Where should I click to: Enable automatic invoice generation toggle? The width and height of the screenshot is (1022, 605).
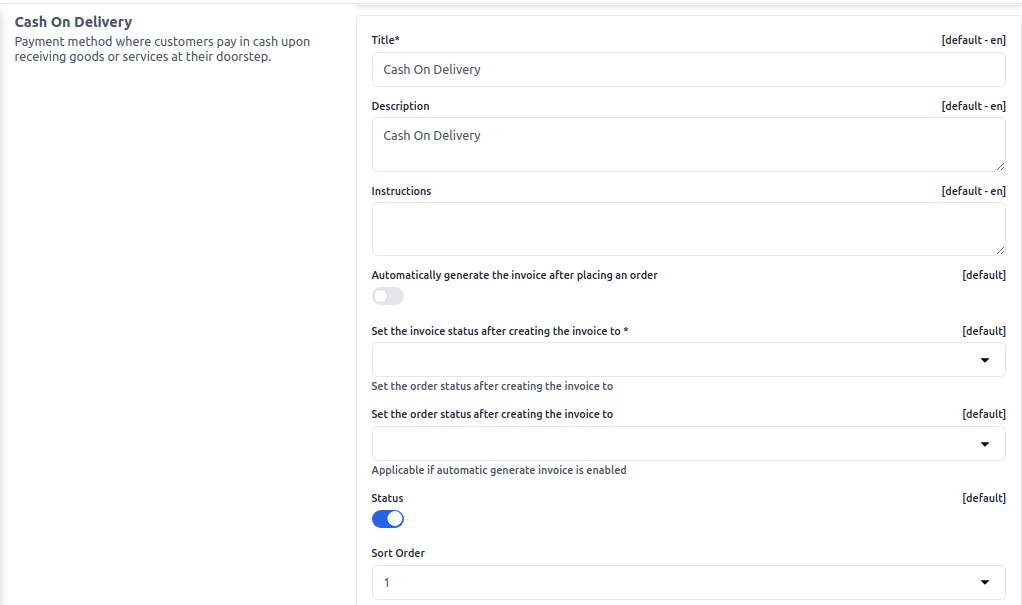[x=388, y=296]
